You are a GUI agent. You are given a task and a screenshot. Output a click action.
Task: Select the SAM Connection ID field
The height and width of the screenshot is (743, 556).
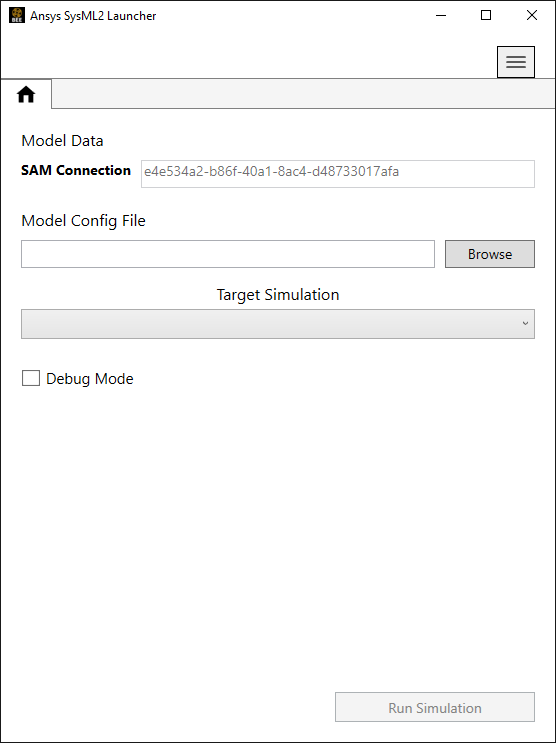click(338, 174)
